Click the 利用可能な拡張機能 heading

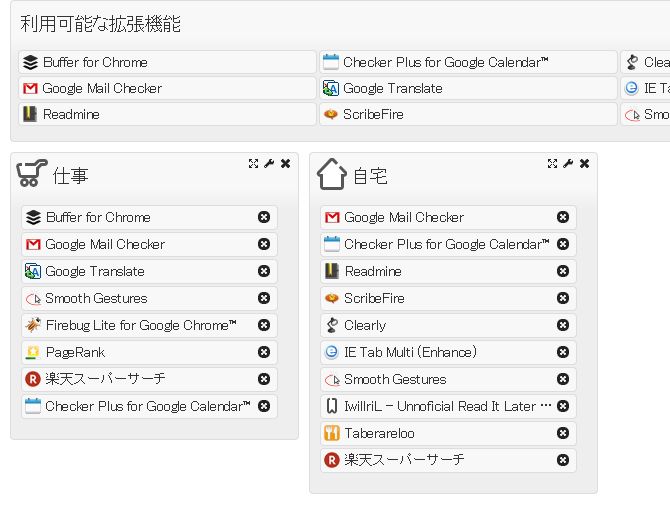(x=100, y=24)
